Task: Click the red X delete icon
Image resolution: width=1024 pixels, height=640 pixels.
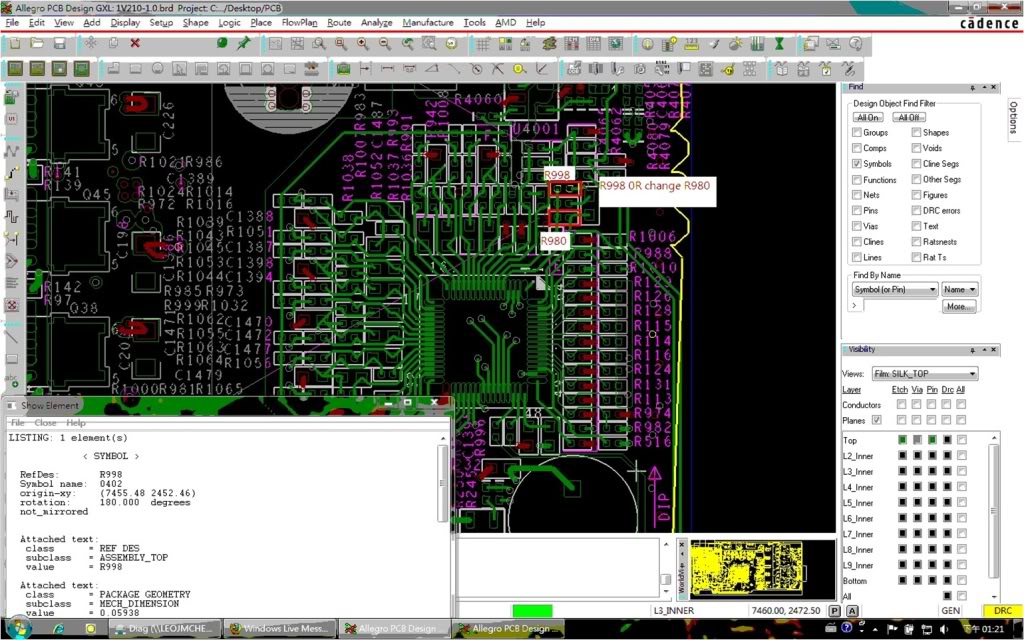Action: pyautogui.click(x=135, y=44)
